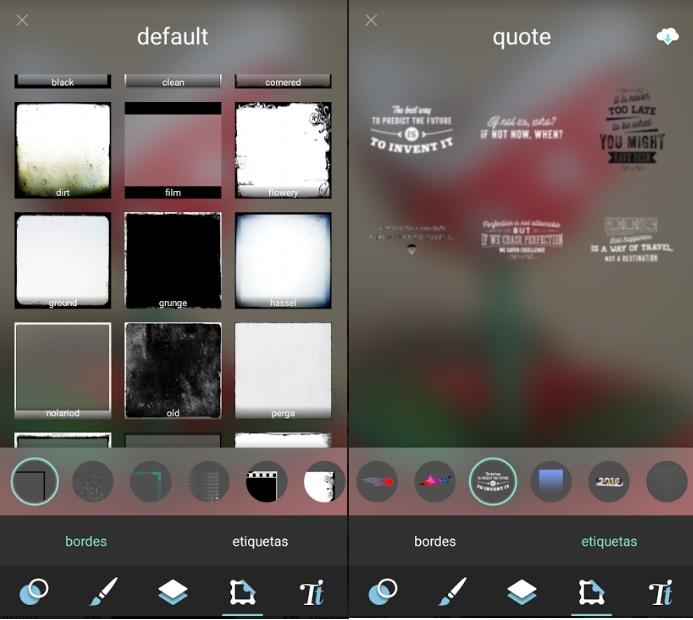Add 'Too late you might' quote sticker
693x620 pixels.
pyautogui.click(x=632, y=127)
